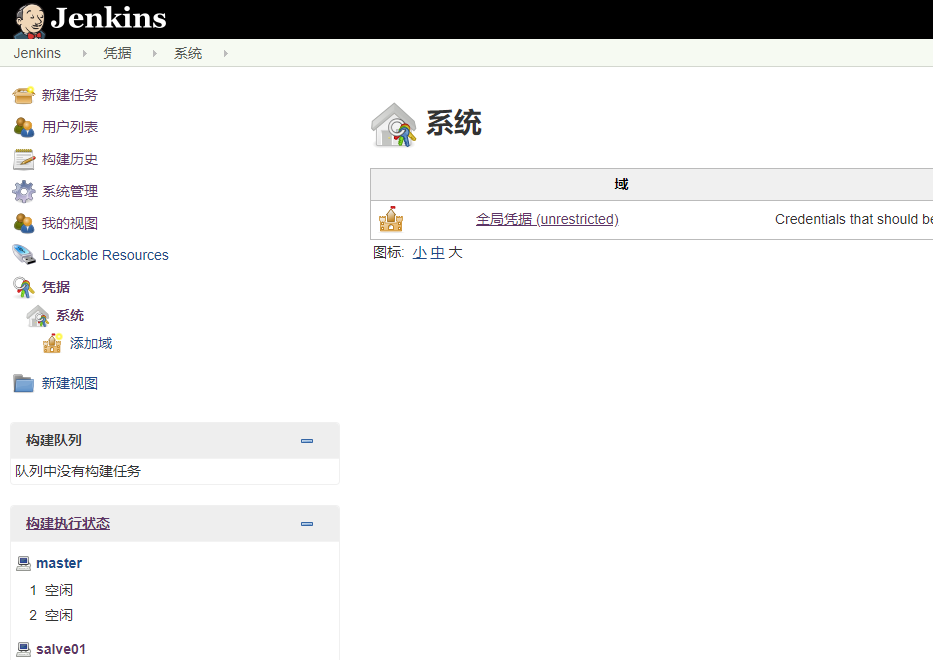This screenshot has height=660, width=933.
Task: Set icon size to 小
Action: pos(419,253)
